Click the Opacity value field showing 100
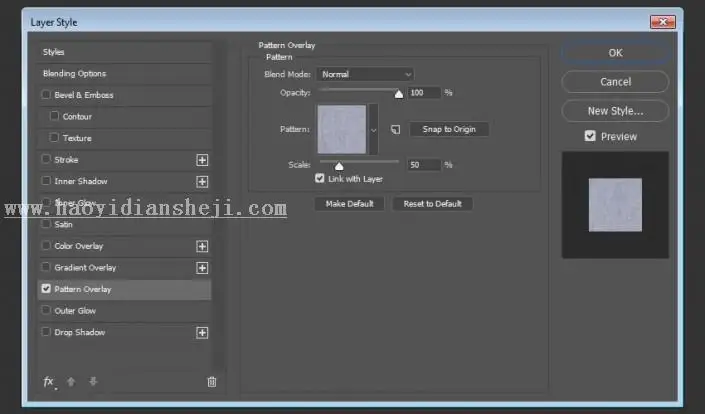The image size is (705, 414). 424,93
